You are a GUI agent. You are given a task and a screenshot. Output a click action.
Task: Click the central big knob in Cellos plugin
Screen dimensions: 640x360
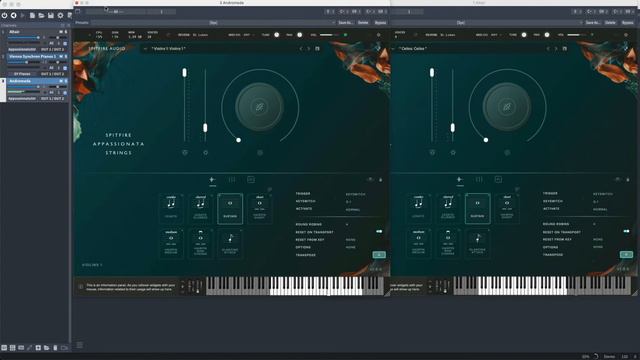pyautogui.click(x=507, y=107)
